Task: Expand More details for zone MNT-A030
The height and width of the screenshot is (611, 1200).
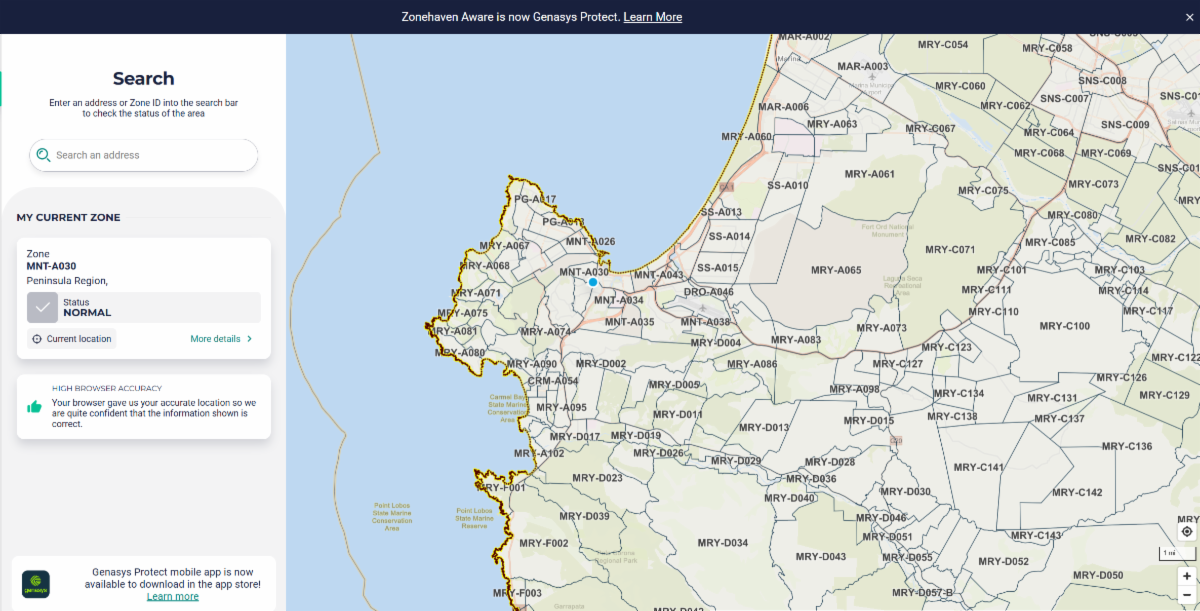Action: pos(221,339)
